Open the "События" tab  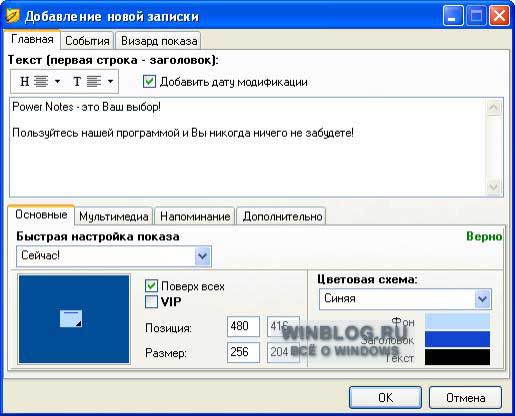point(87,41)
